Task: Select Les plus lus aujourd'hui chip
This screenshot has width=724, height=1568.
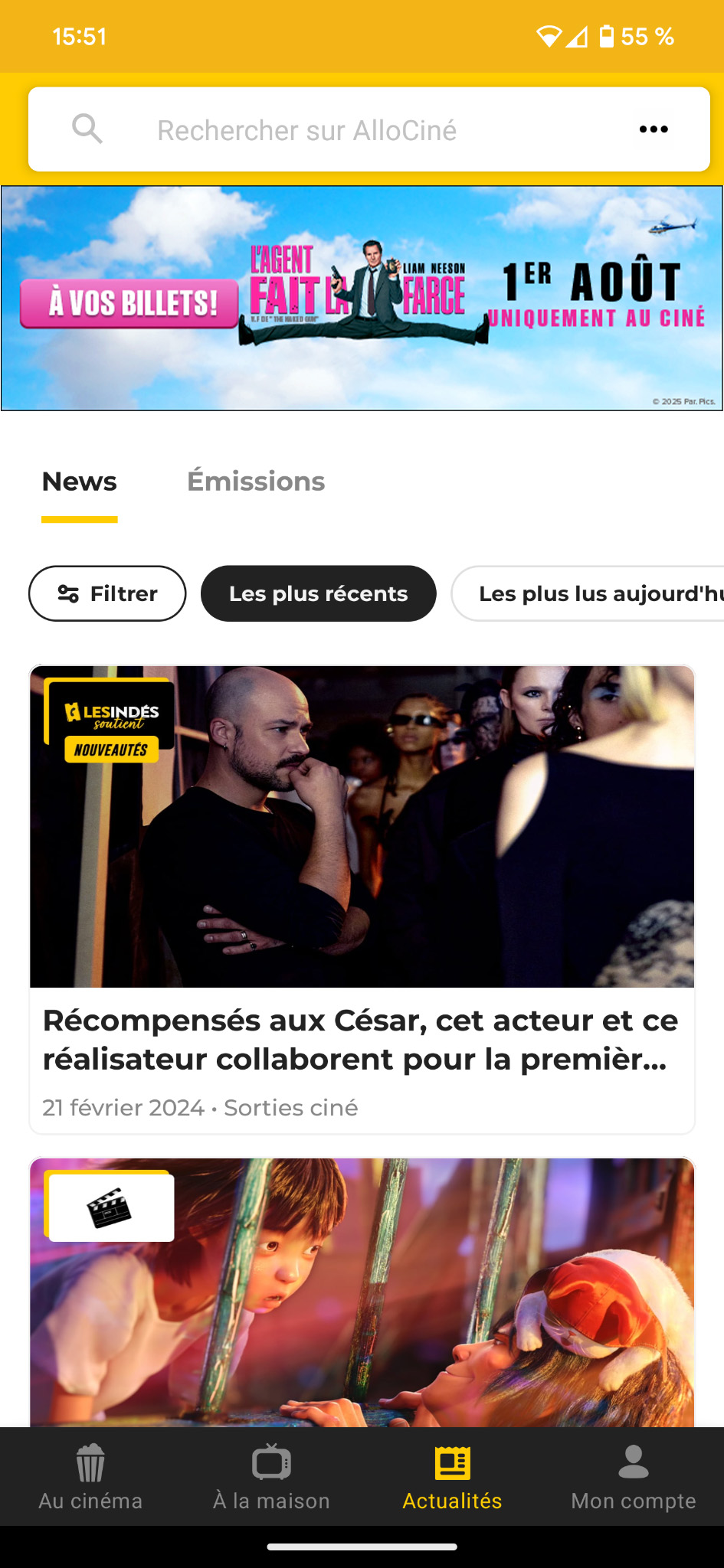Action: [x=588, y=593]
